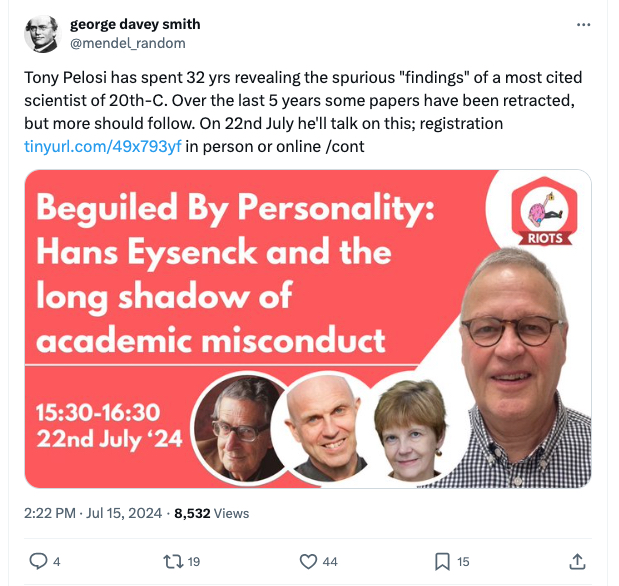Click the profile avatar of george davey smith
This screenshot has height=586, width=619.
(43, 34)
